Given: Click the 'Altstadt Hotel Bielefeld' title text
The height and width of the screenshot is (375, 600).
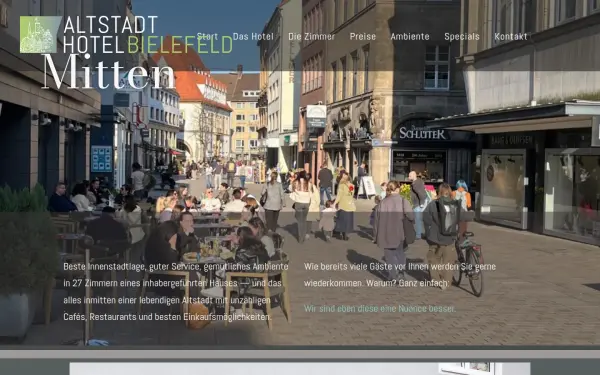Looking at the screenshot, I should click(x=148, y=35).
